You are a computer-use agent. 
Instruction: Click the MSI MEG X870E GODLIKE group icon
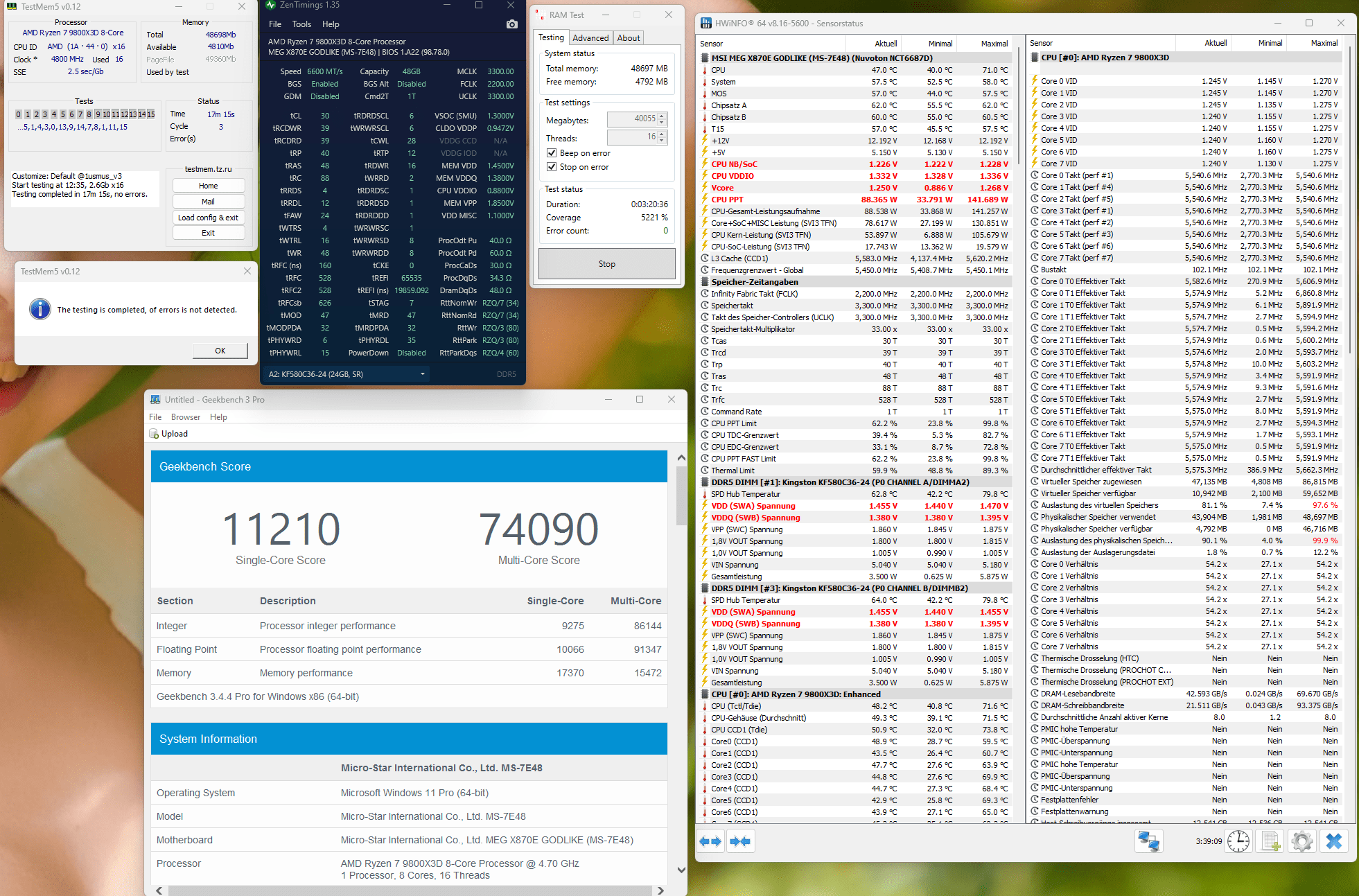[x=705, y=58]
